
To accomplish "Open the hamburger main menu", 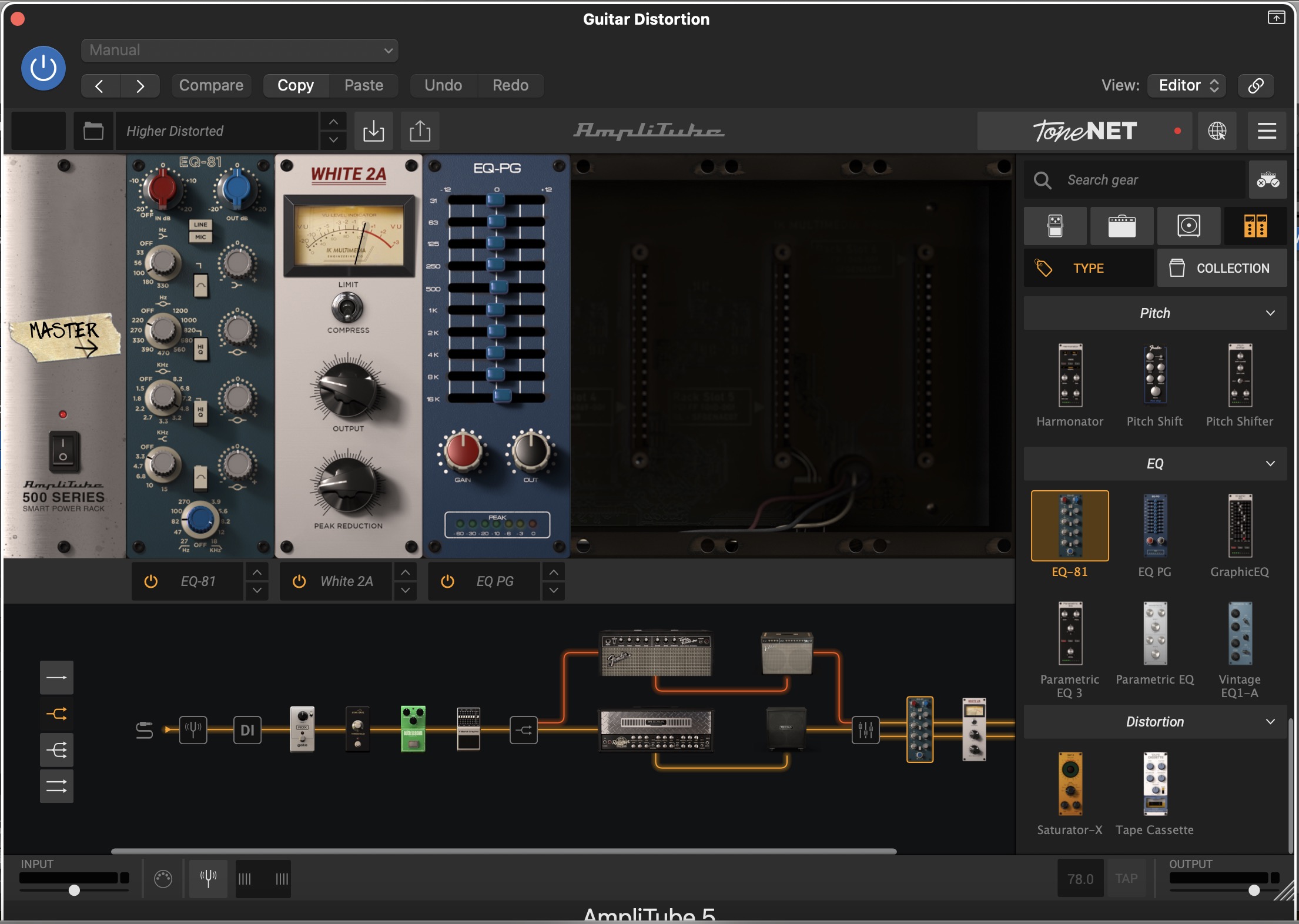I will (1267, 130).
